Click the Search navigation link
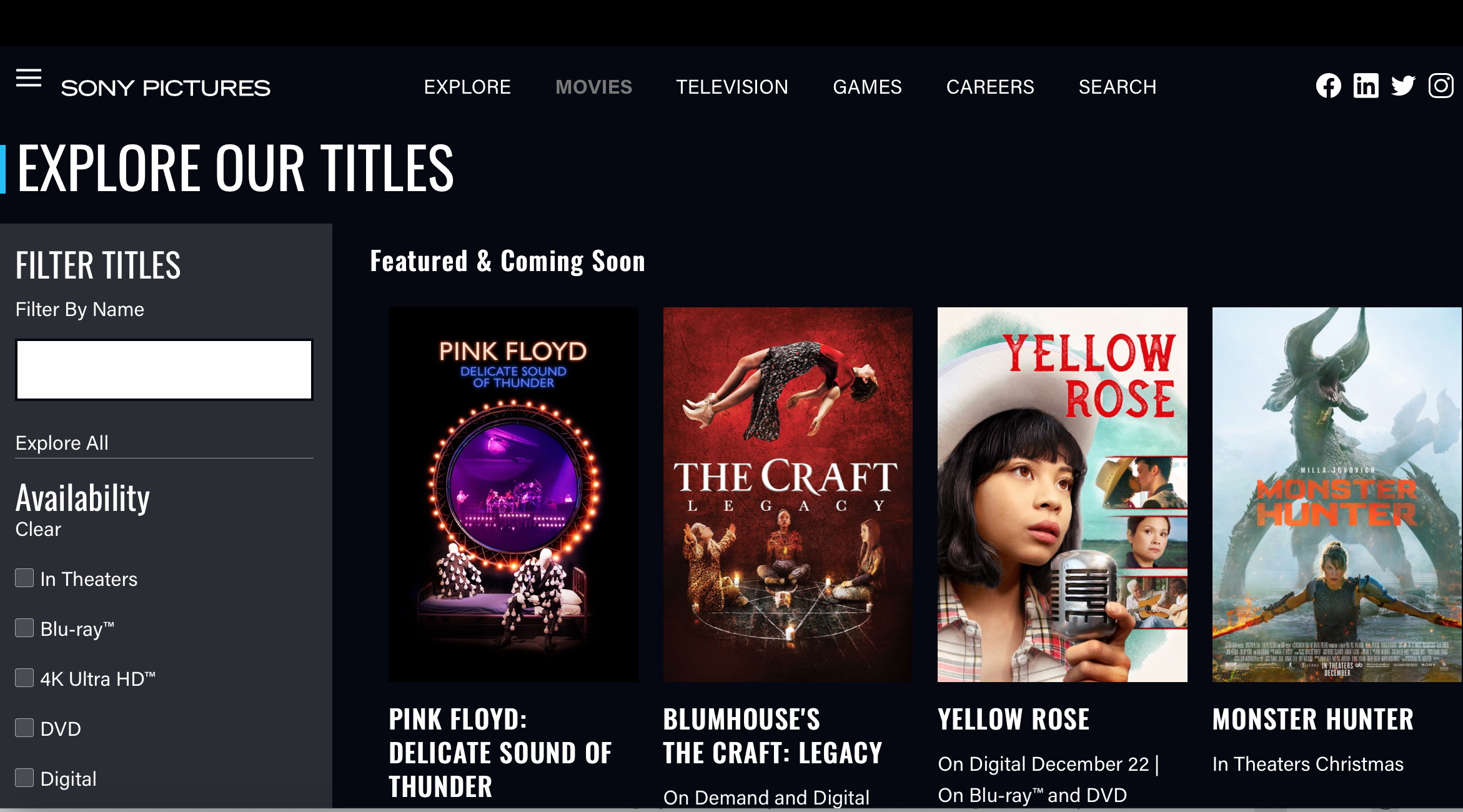1463x812 pixels. [1118, 87]
